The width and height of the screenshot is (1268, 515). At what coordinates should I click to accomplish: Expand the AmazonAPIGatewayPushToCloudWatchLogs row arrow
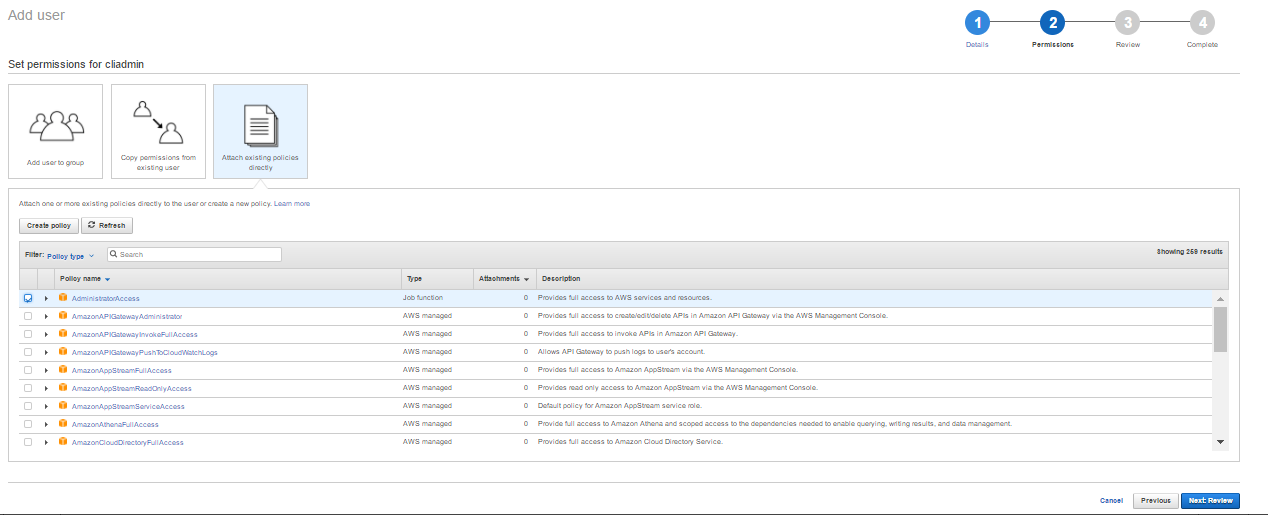pyautogui.click(x=46, y=352)
